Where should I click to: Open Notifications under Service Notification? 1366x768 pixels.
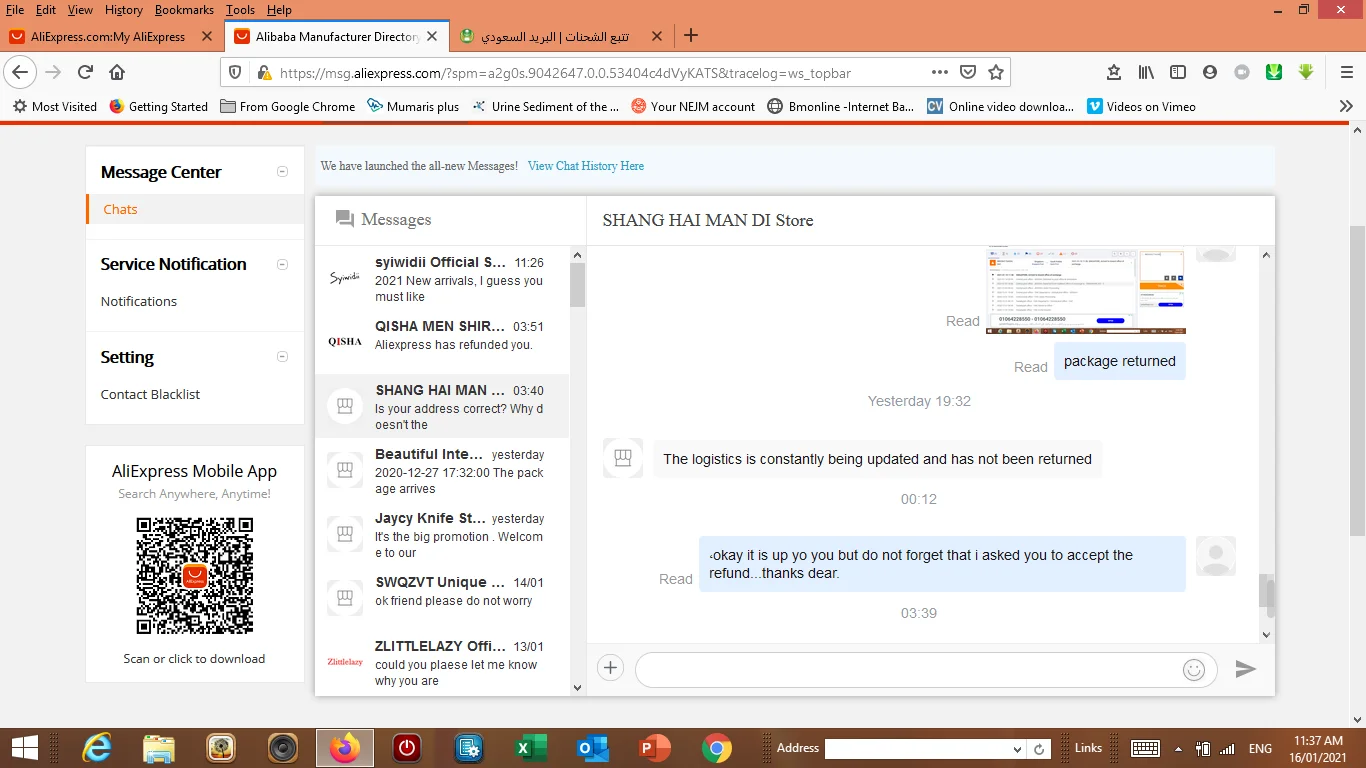tap(139, 301)
